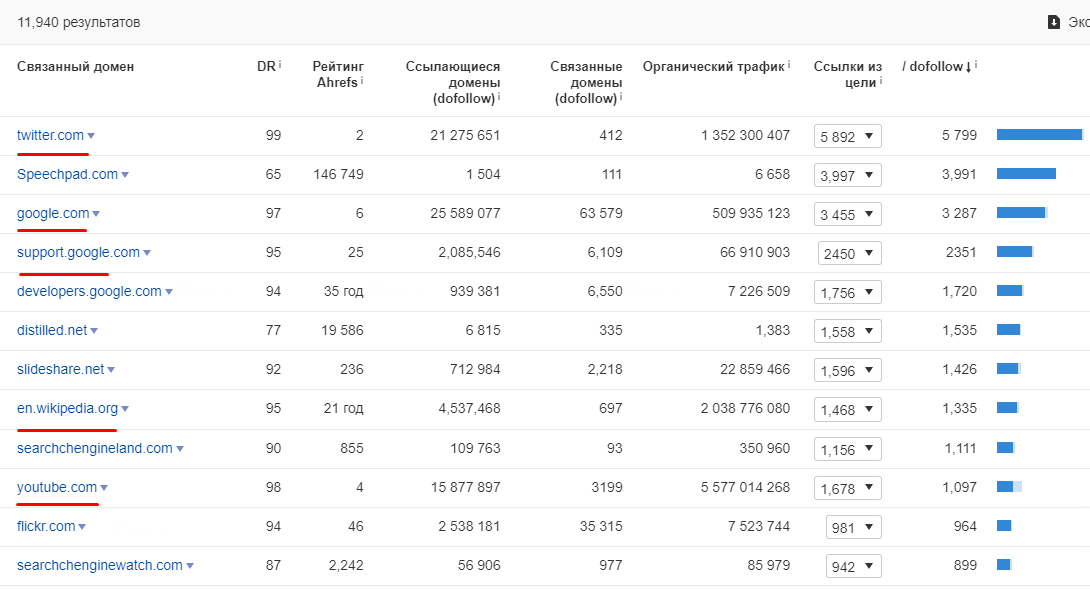Image resolution: width=1090 pixels, height=589 pixels.
Task: Click the organic traffic info icon
Action: click(788, 65)
